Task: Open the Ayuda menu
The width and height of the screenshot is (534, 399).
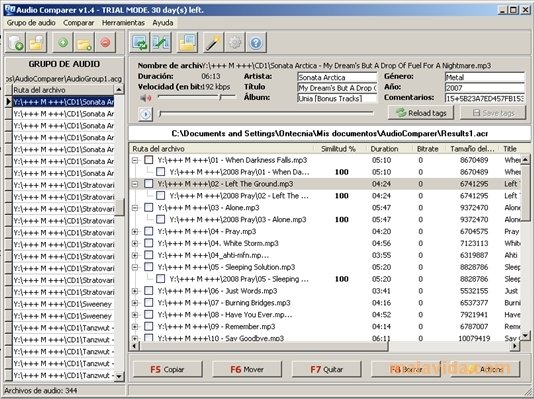Action: (x=163, y=23)
